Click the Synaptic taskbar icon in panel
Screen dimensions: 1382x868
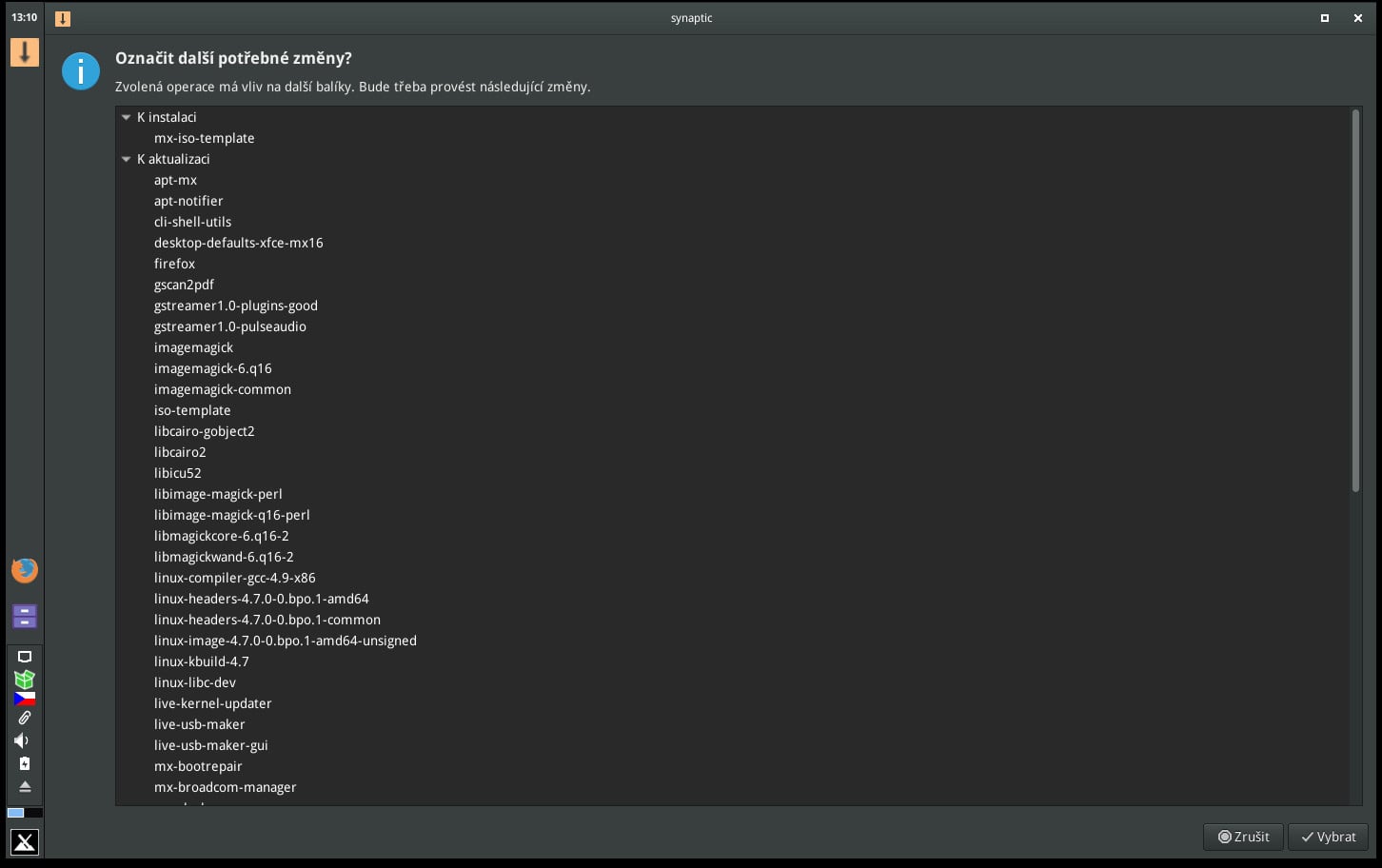click(x=25, y=52)
